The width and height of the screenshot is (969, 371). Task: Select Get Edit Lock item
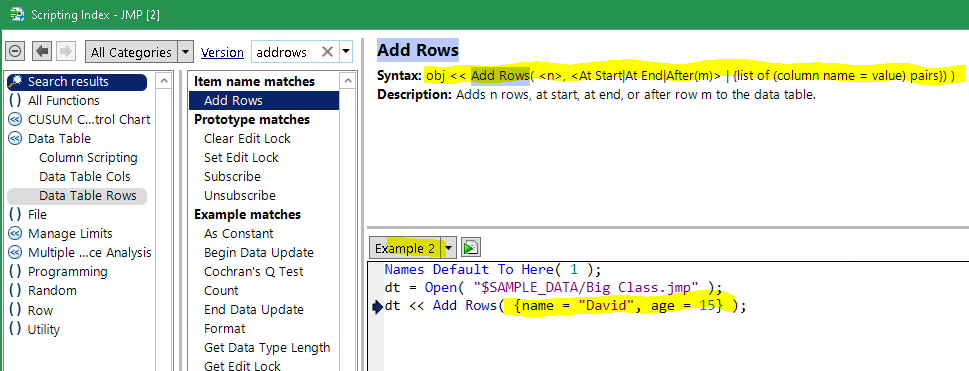(x=242, y=366)
